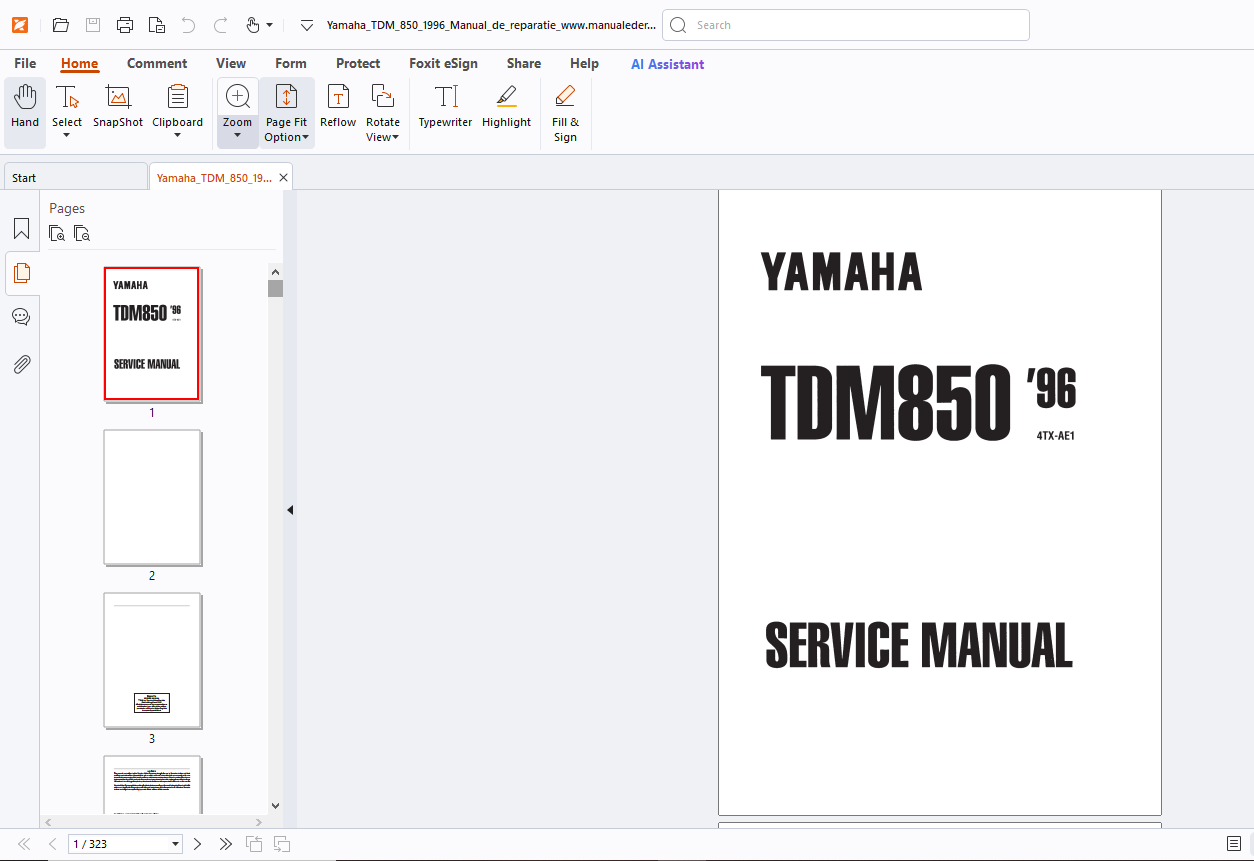
Task: Expand the hand/touch mode dropdown arrow
Action: [x=269, y=25]
